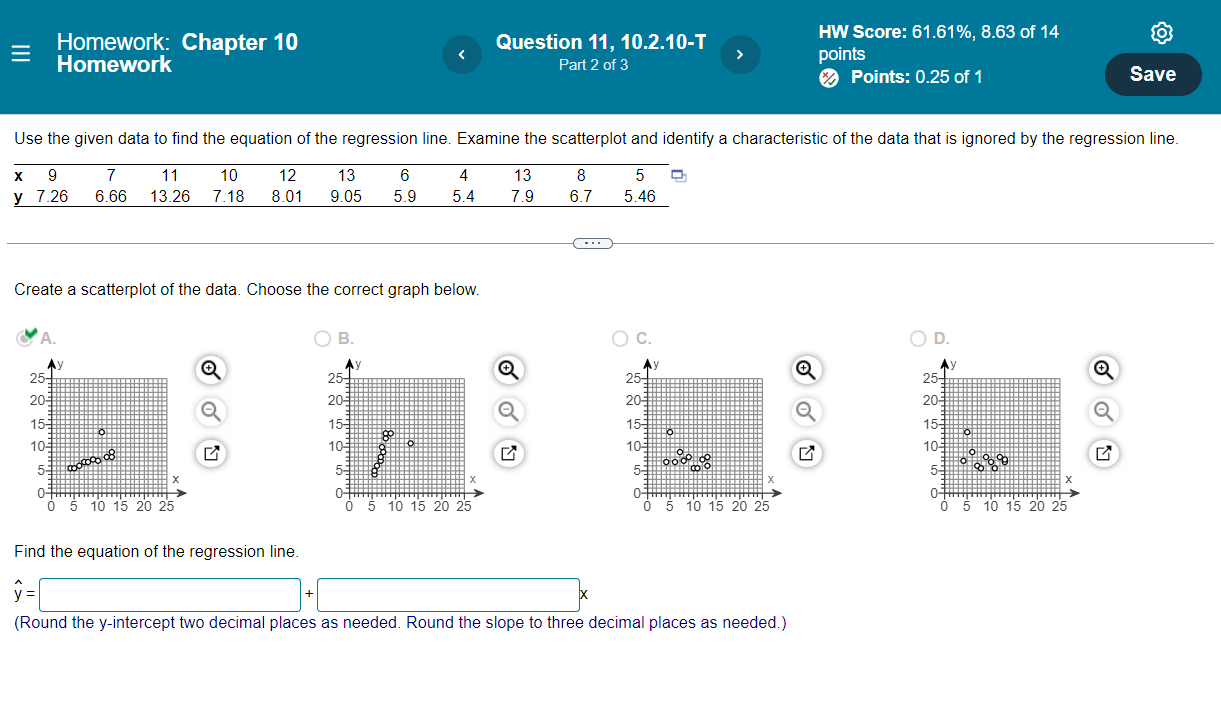Zoom in on graph C

806,370
